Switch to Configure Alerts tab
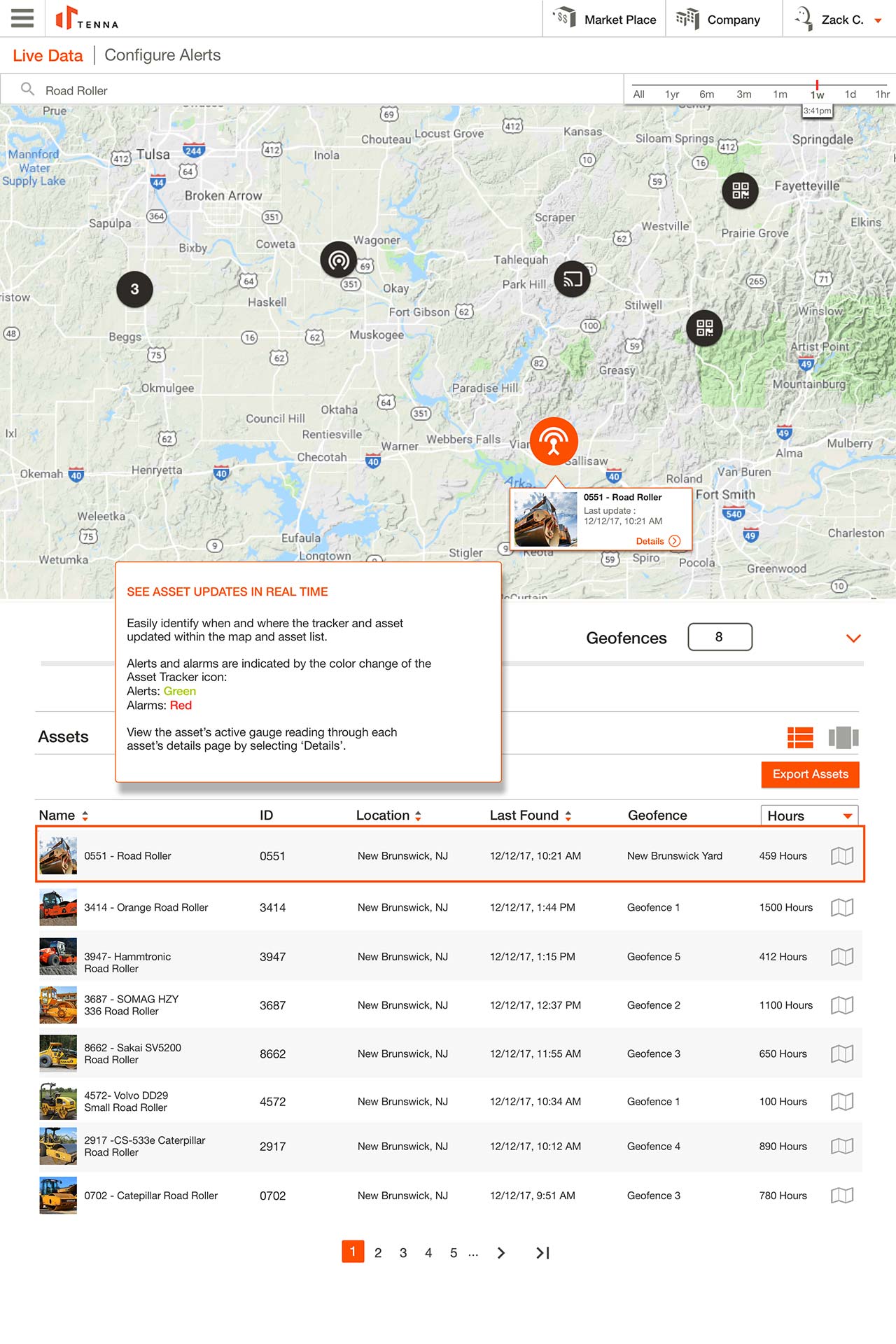This screenshot has height=1344, width=896. (162, 55)
